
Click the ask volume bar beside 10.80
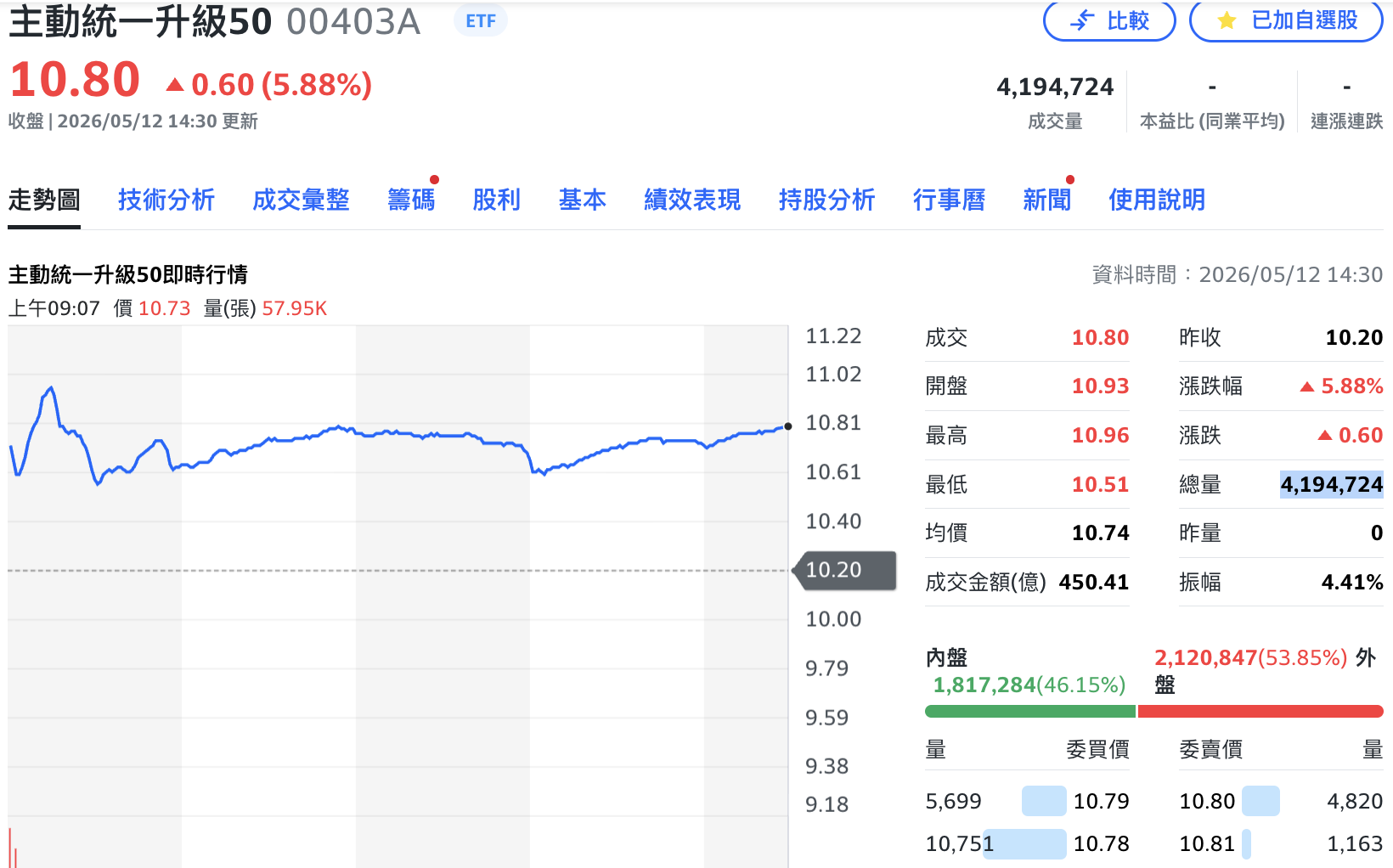[1260, 802]
